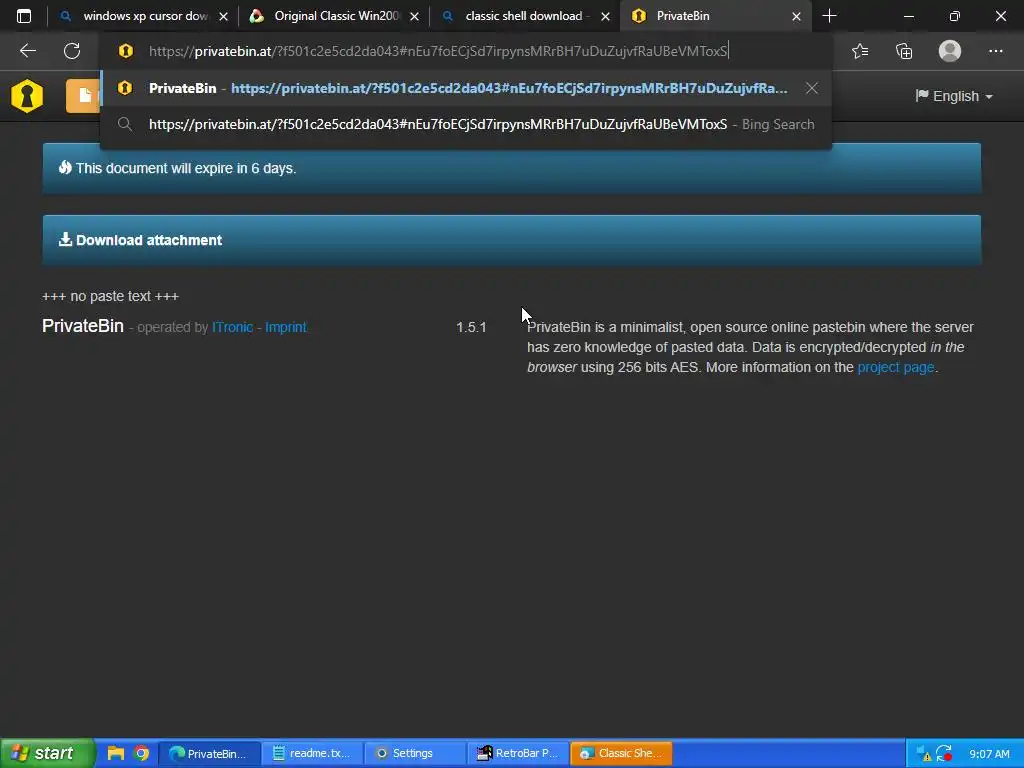Click the update sync tray icon

coord(944,754)
